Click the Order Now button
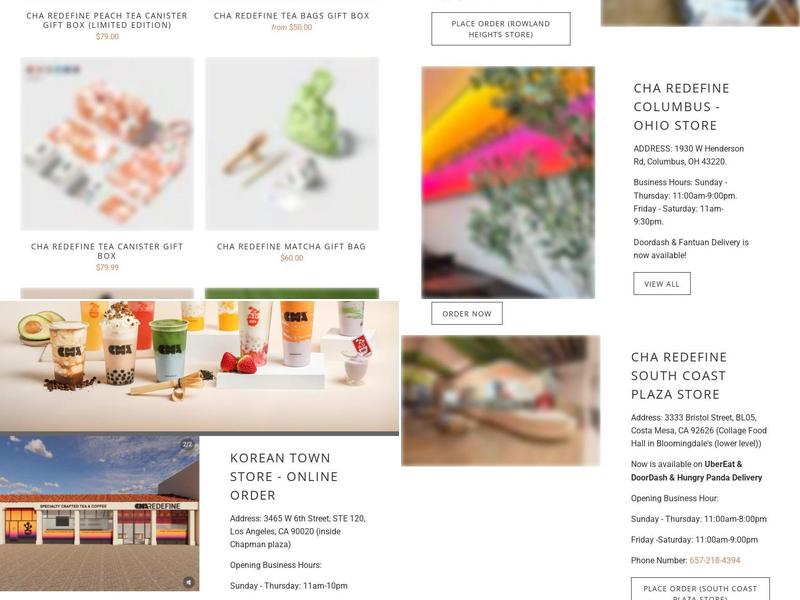 [467, 313]
